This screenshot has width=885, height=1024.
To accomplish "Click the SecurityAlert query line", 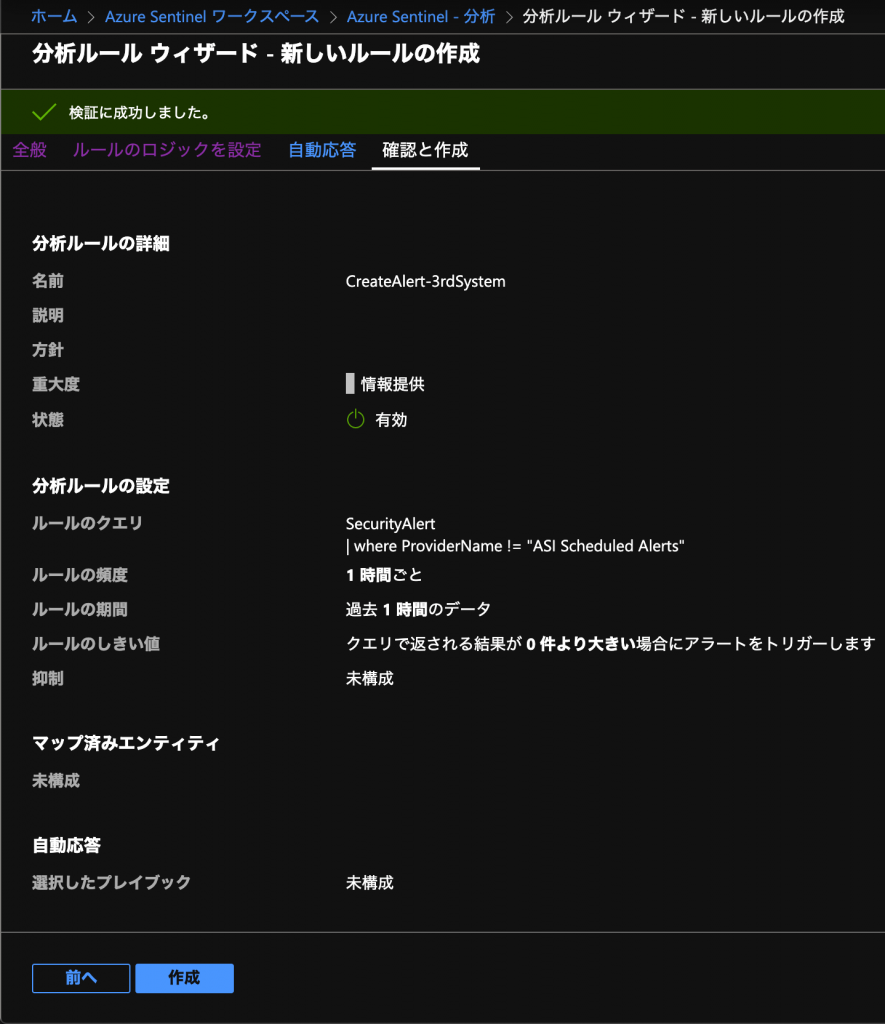I will point(390,524).
